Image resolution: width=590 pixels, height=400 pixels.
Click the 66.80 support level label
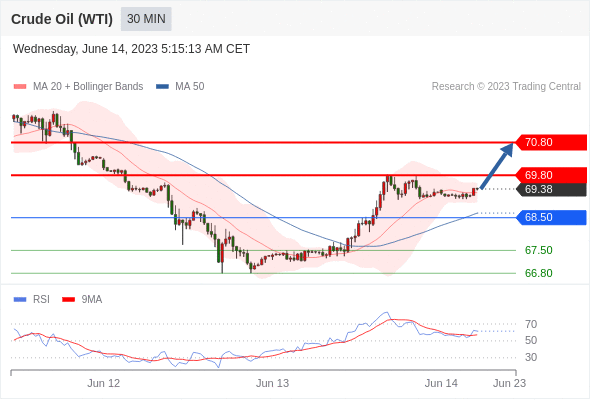coord(538,273)
